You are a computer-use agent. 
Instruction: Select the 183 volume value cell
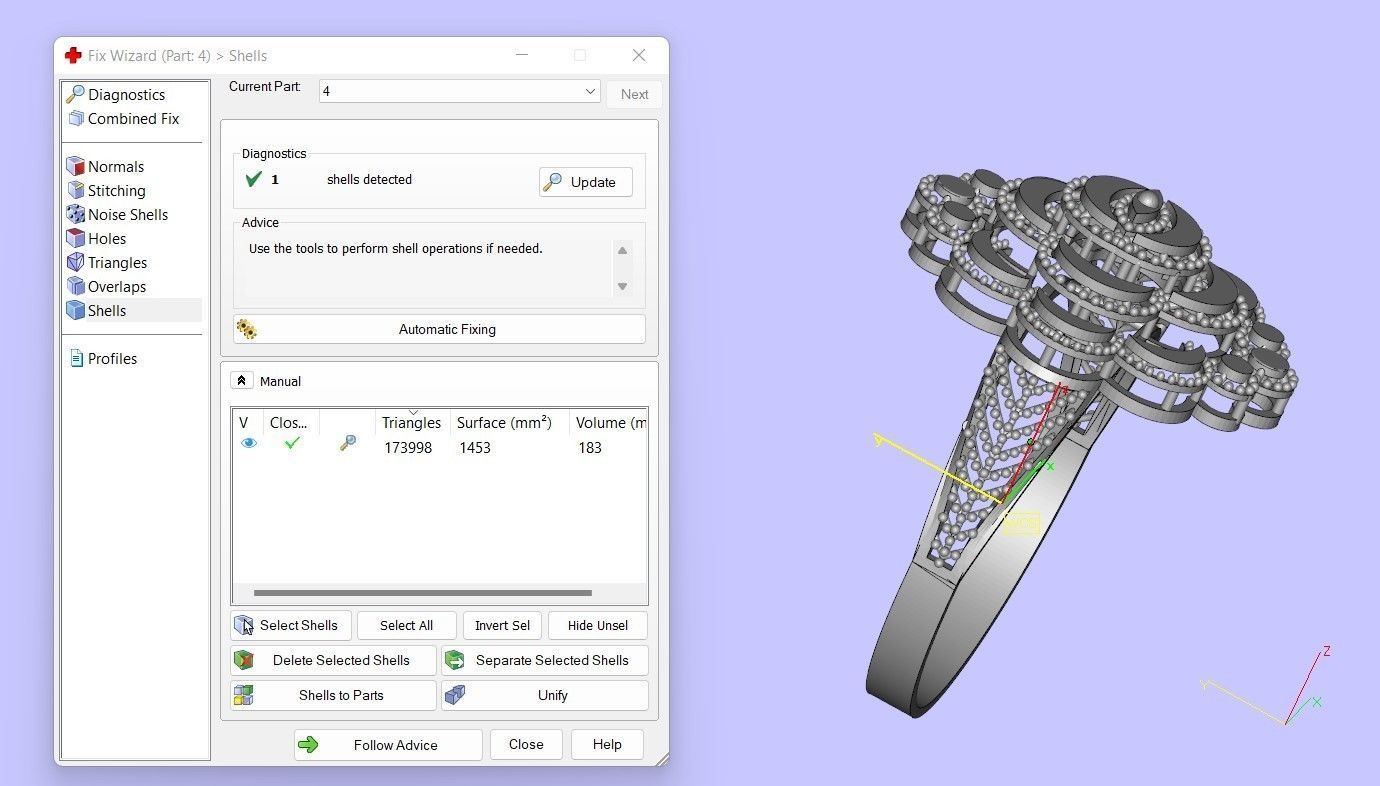[590, 448]
